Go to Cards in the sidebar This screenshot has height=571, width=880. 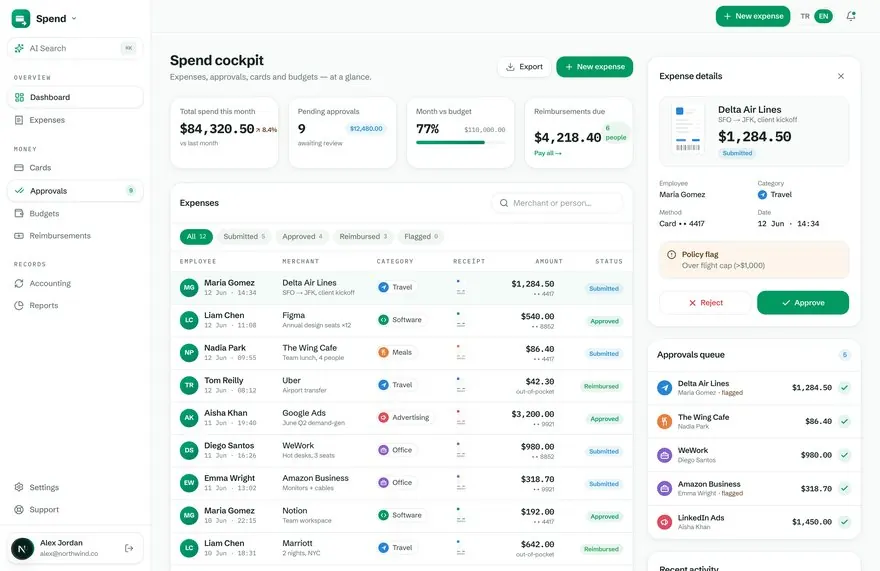click(75, 167)
